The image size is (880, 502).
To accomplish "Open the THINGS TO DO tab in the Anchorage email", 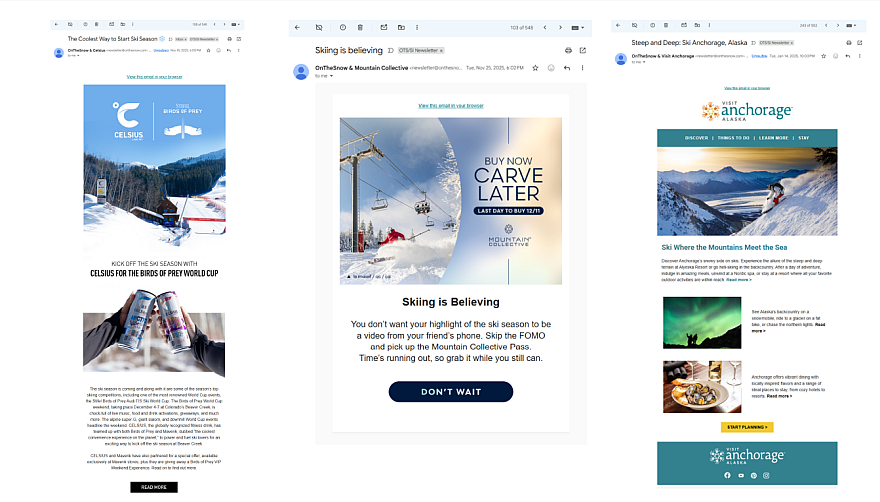I will coord(735,137).
